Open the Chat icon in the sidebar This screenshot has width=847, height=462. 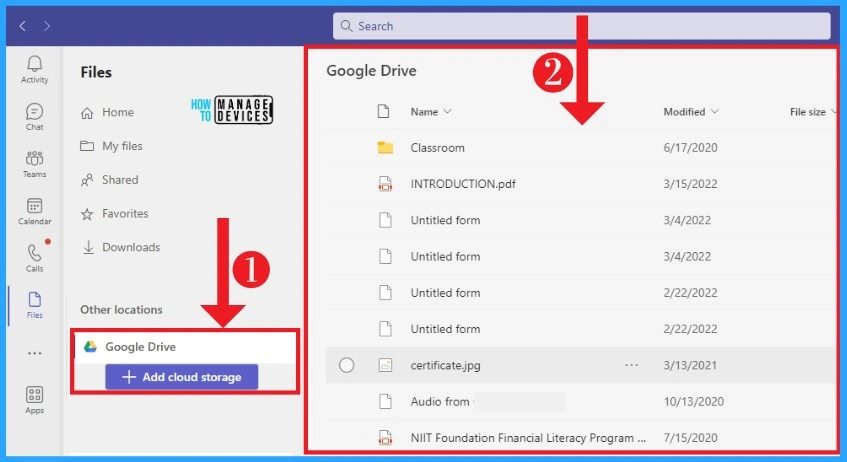[35, 111]
